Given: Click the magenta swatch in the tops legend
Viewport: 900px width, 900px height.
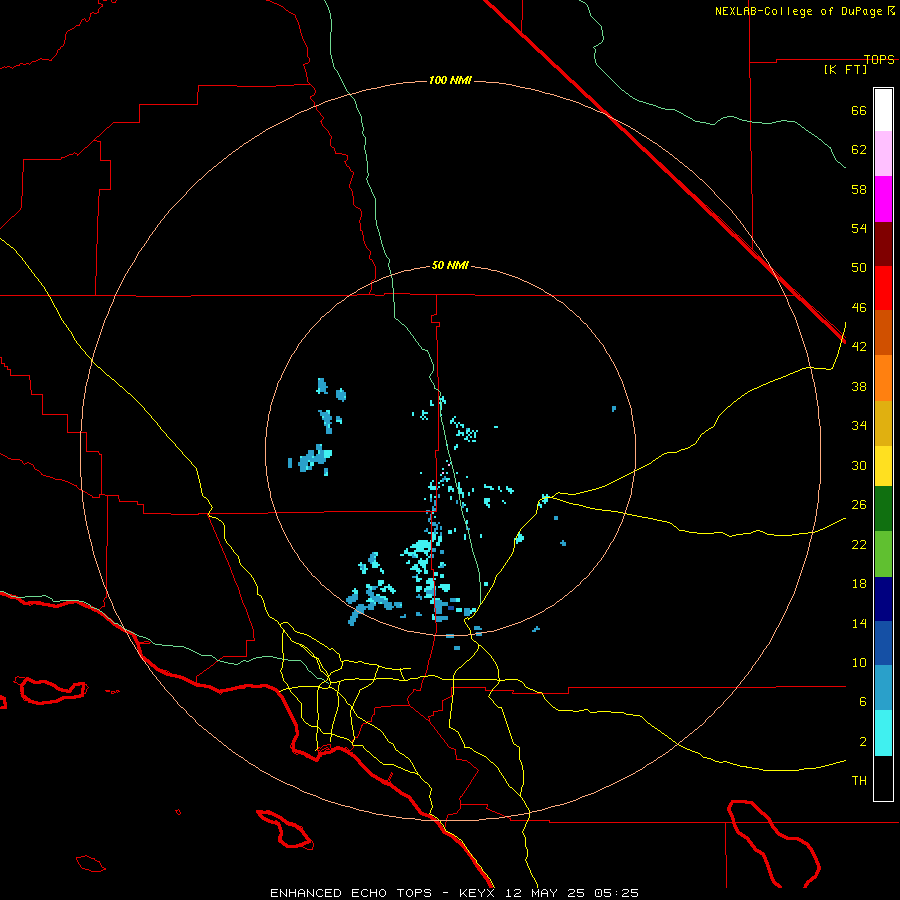Looking at the screenshot, I should 883,199.
